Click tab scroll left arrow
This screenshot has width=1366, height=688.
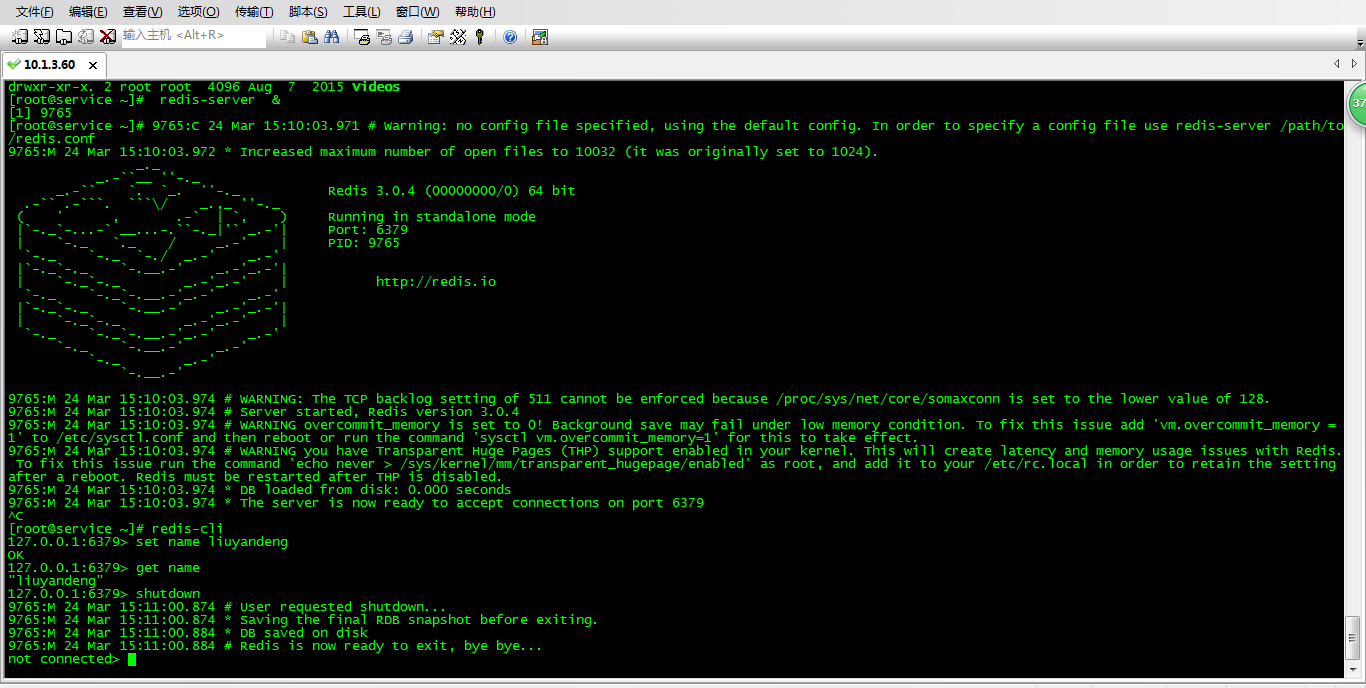1338,64
